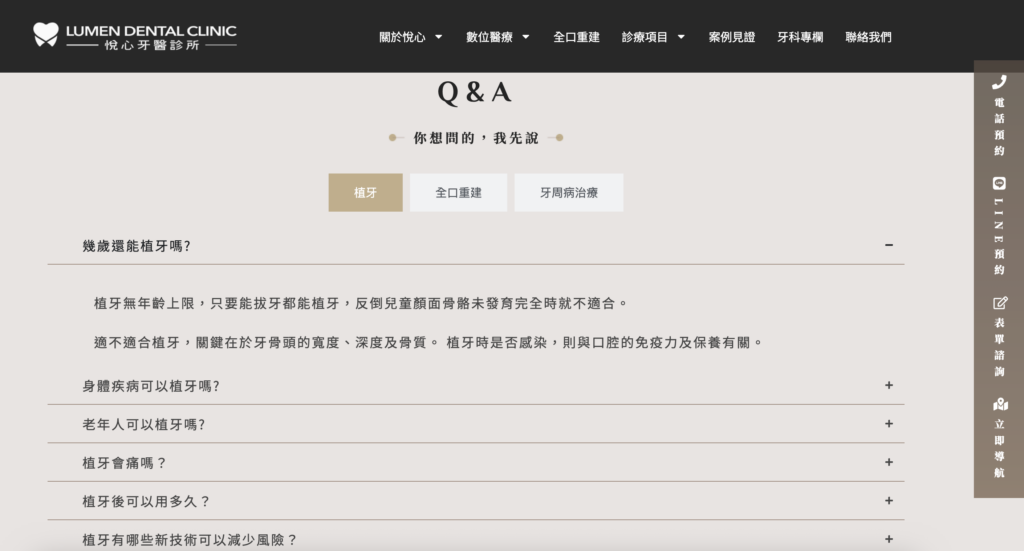This screenshot has width=1024, height=551.
Task: Go to 全口重建 in the top navigation
Action: [576, 37]
